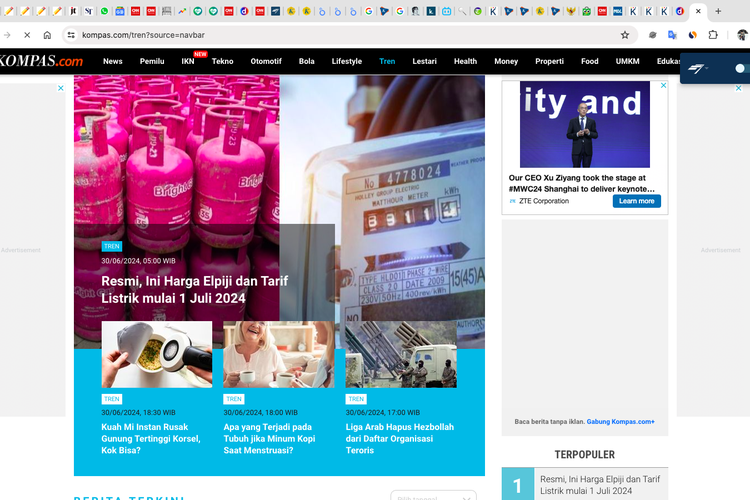The height and width of the screenshot is (500, 750).
Task: Close the ZTE advertisement with X icon
Action: [x=662, y=88]
